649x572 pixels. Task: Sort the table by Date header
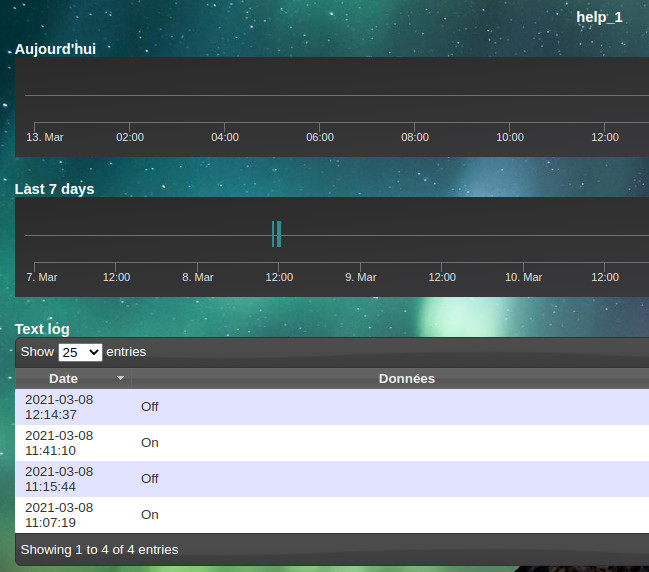pyautogui.click(x=63, y=379)
